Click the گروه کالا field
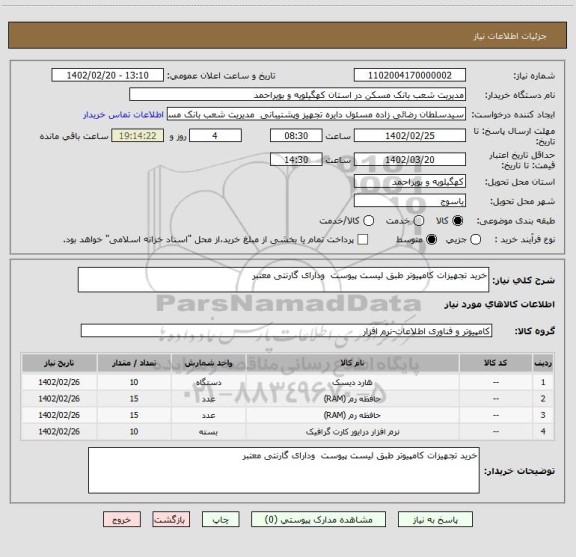Image resolution: width=576 pixels, height=557 pixels. (x=286, y=331)
